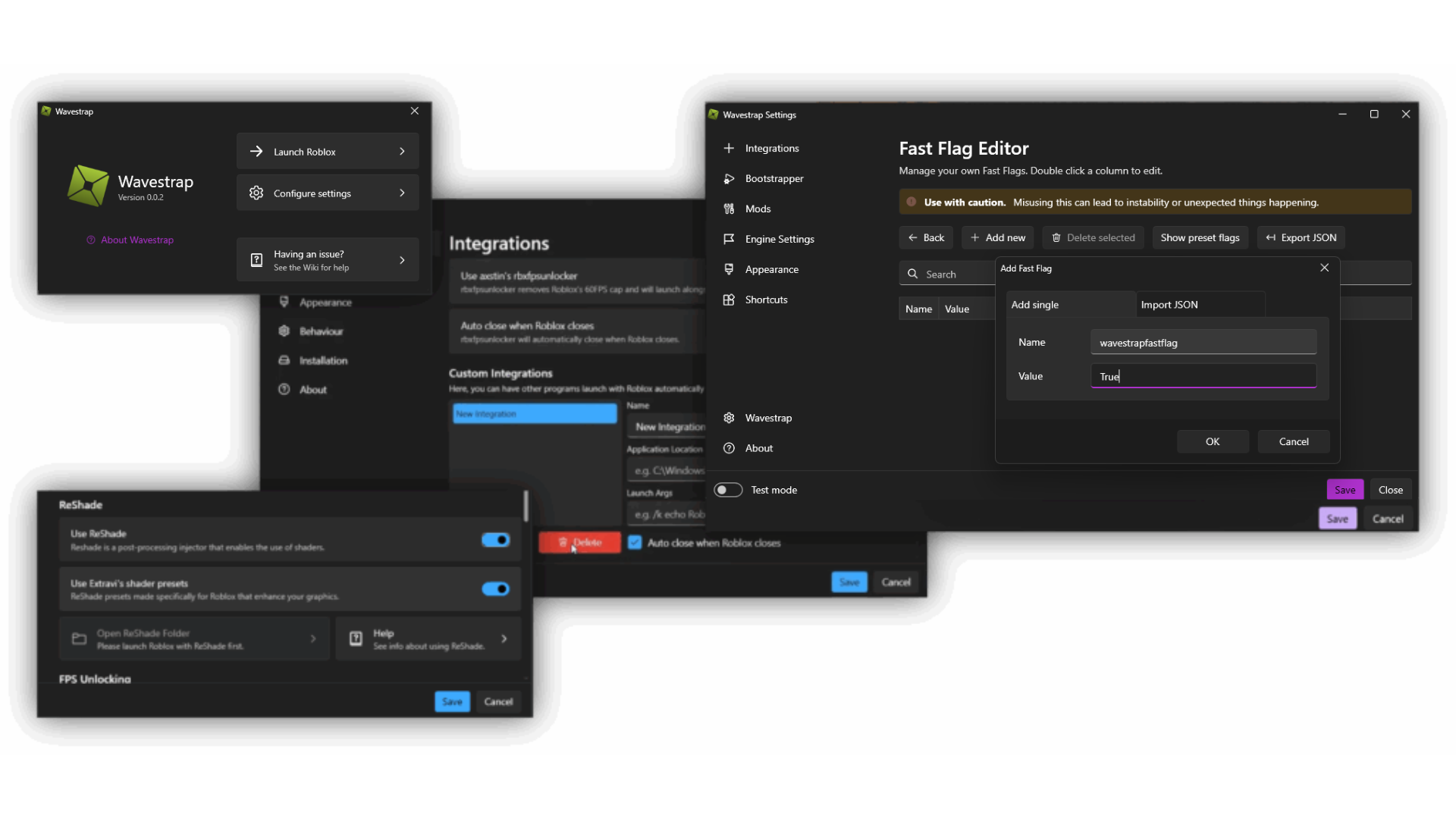Click the About icon in background settings window

284,389
